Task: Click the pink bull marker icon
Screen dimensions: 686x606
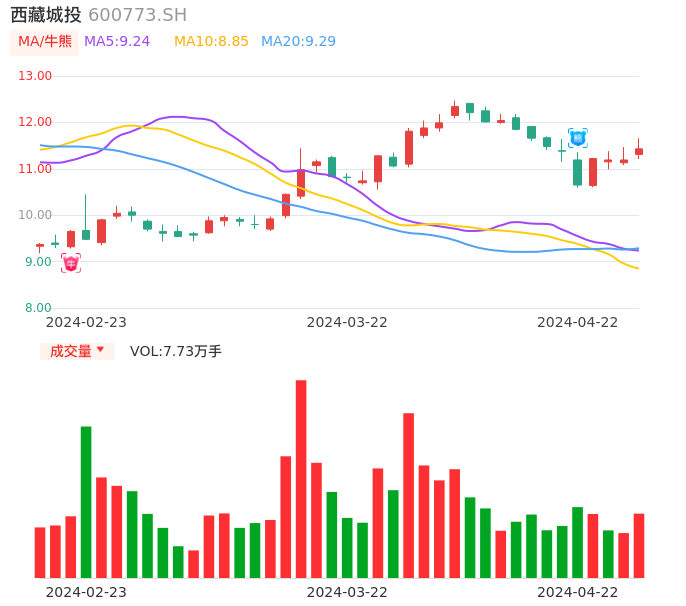Action: point(71,263)
